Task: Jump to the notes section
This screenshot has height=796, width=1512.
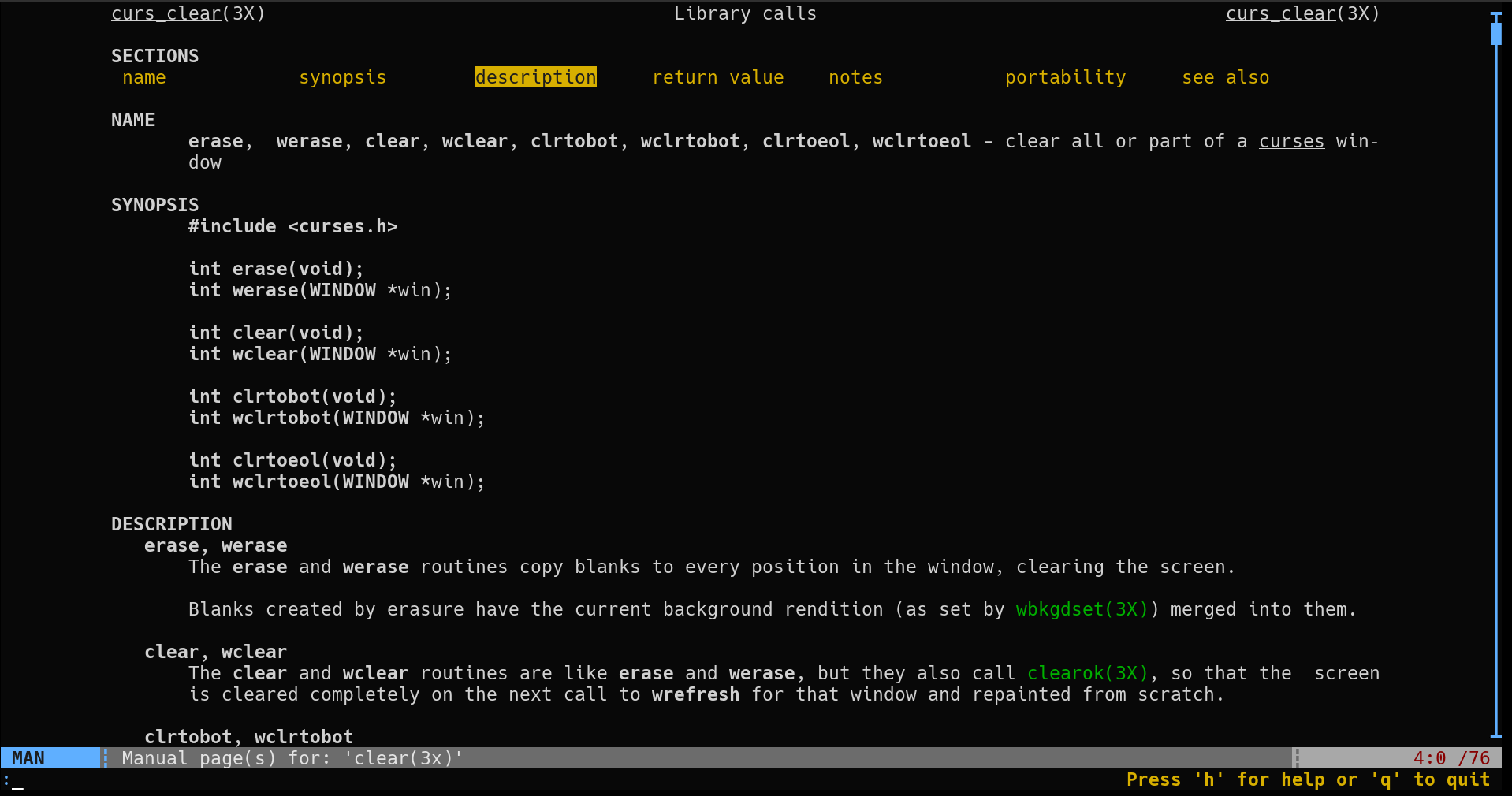Action: point(855,77)
